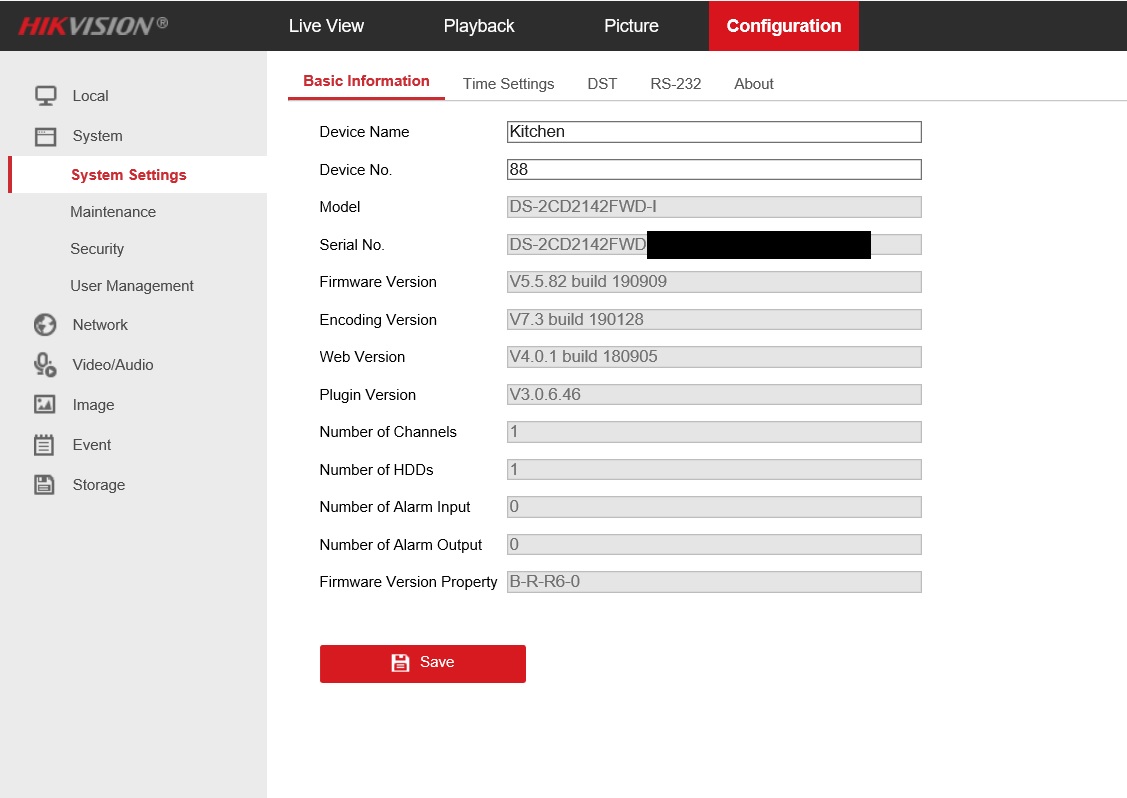The width and height of the screenshot is (1127, 798).
Task: Click the Local monitor icon
Action: 45,96
